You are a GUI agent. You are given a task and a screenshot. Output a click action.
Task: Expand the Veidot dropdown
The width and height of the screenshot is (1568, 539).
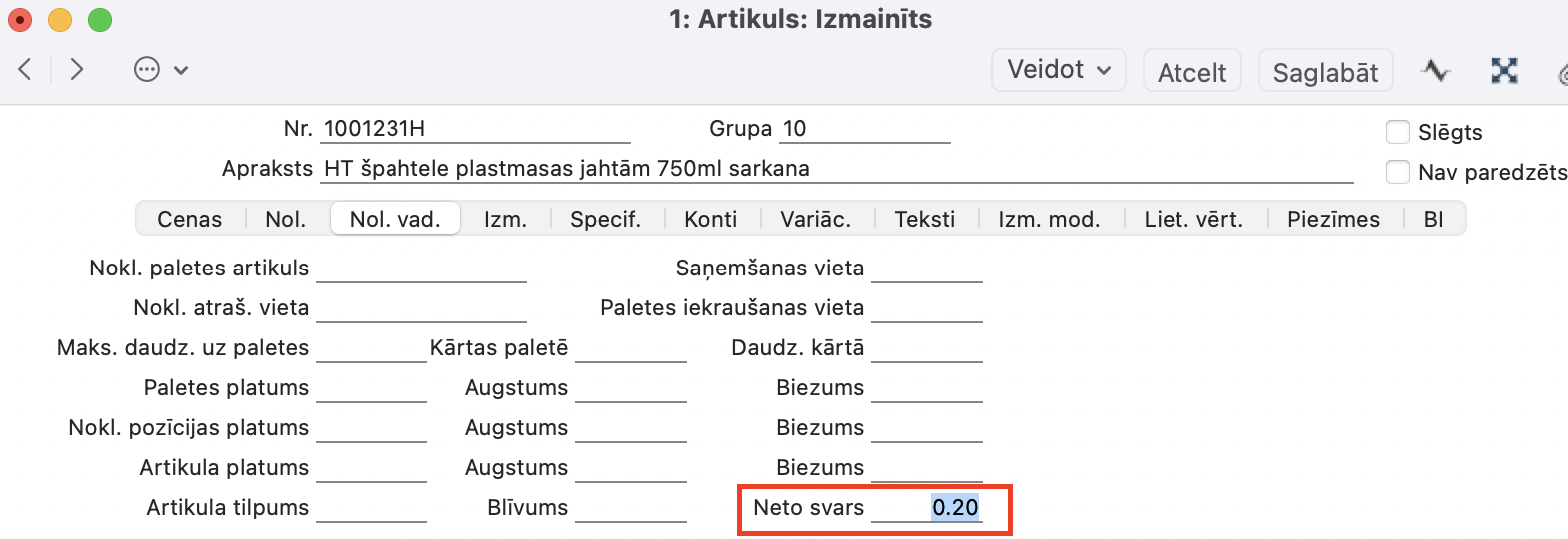[1058, 70]
